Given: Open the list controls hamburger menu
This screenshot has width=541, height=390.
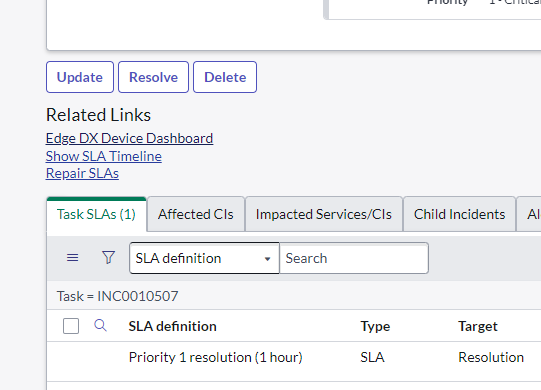Looking at the screenshot, I should point(72,258).
